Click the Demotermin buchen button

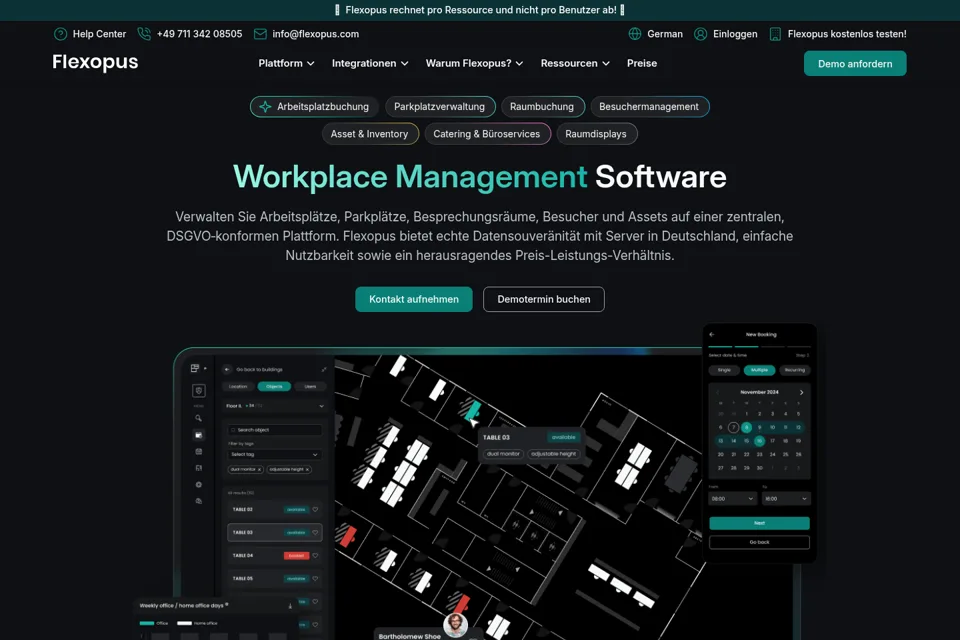coord(544,299)
